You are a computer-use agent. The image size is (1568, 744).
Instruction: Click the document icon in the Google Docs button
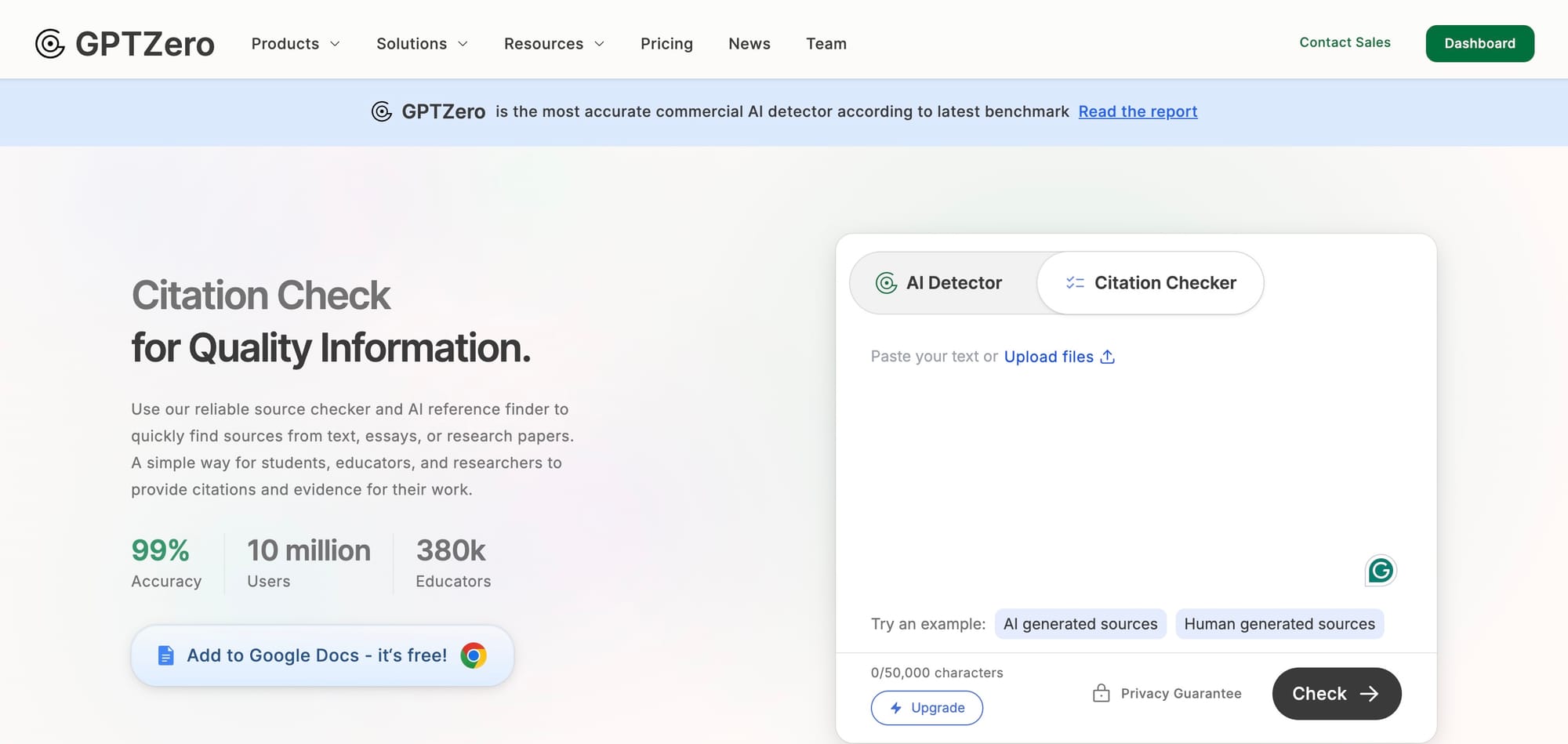(x=165, y=655)
